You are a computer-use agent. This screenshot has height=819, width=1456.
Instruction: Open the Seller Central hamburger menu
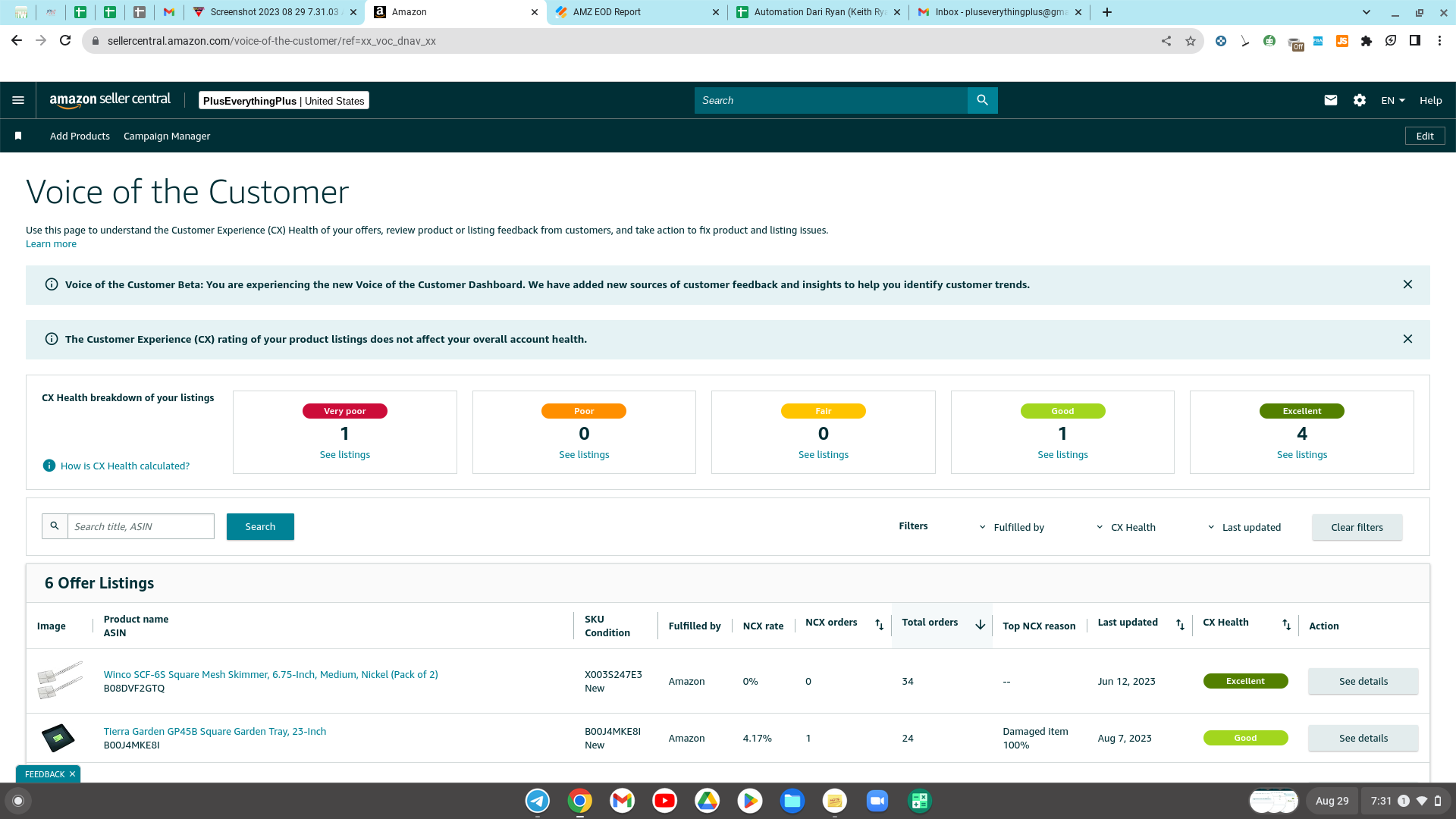click(x=18, y=100)
